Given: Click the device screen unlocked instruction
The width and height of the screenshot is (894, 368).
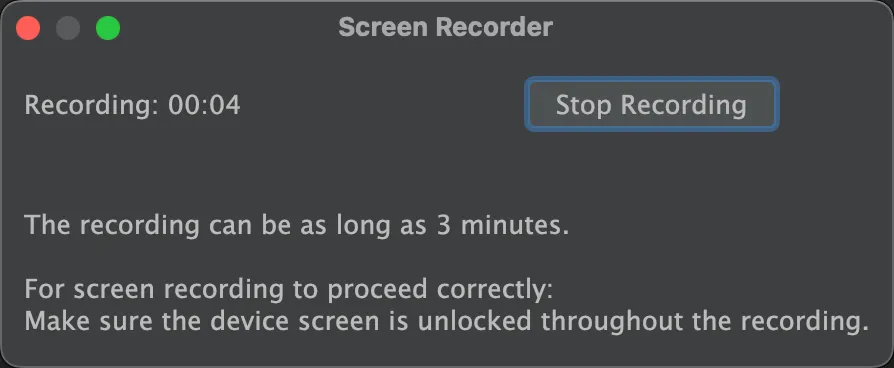Looking at the screenshot, I should (446, 321).
